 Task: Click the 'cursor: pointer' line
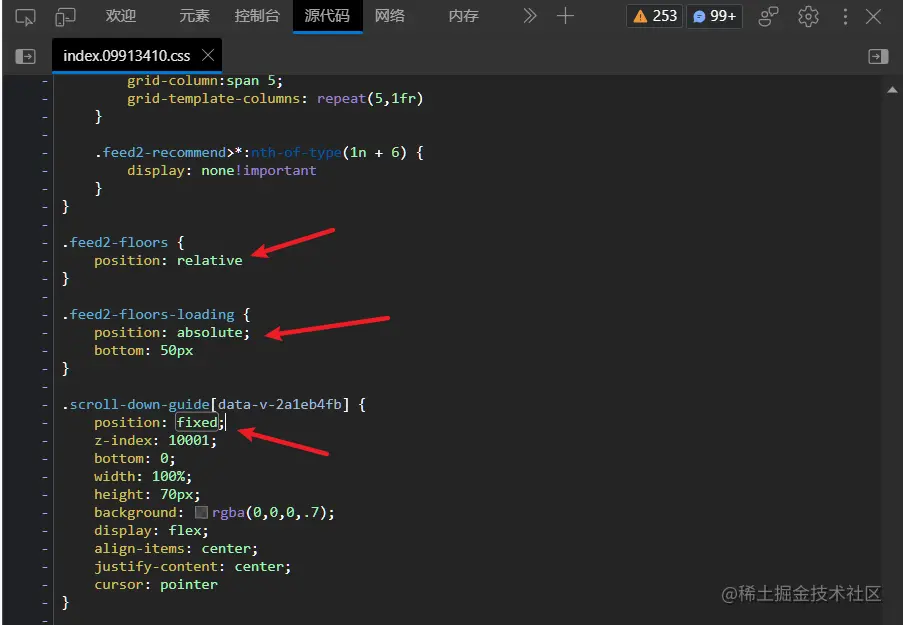[x=156, y=584]
